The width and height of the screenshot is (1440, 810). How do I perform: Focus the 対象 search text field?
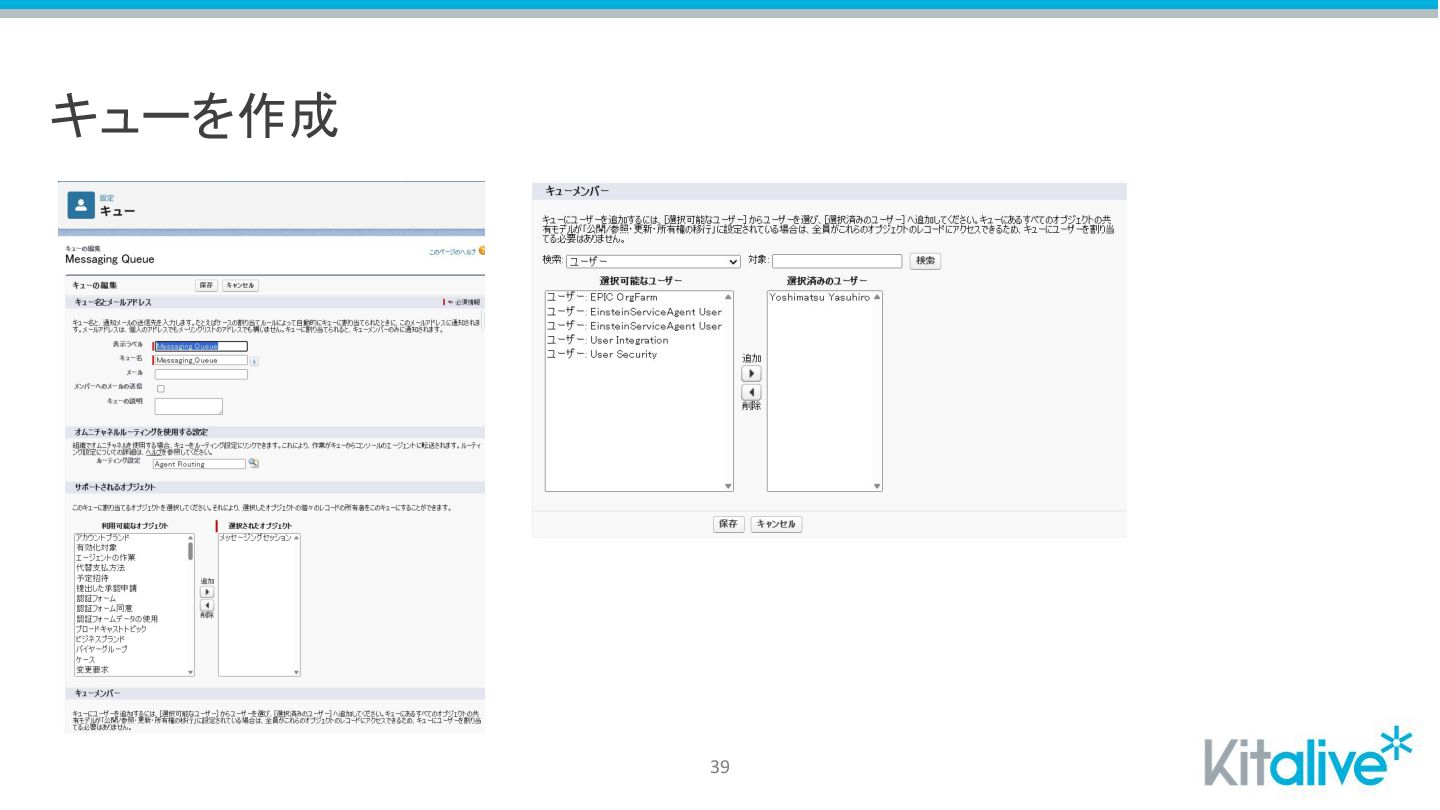tap(837, 261)
